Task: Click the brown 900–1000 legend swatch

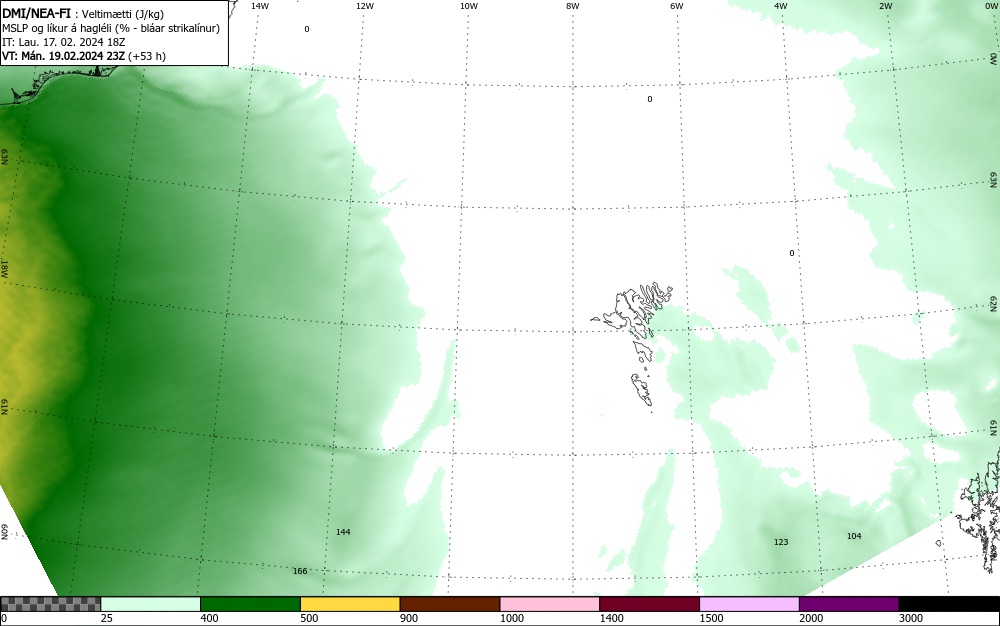Action: [450, 604]
